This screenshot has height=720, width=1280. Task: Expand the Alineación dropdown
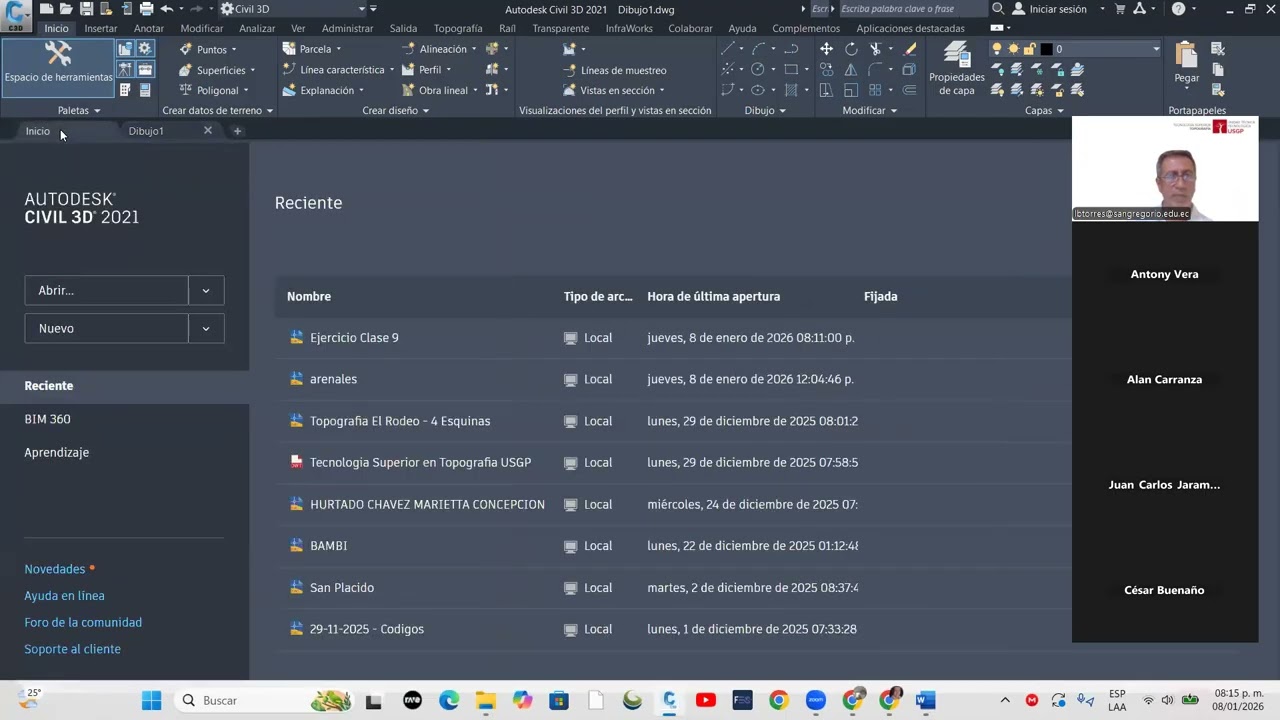(474, 49)
